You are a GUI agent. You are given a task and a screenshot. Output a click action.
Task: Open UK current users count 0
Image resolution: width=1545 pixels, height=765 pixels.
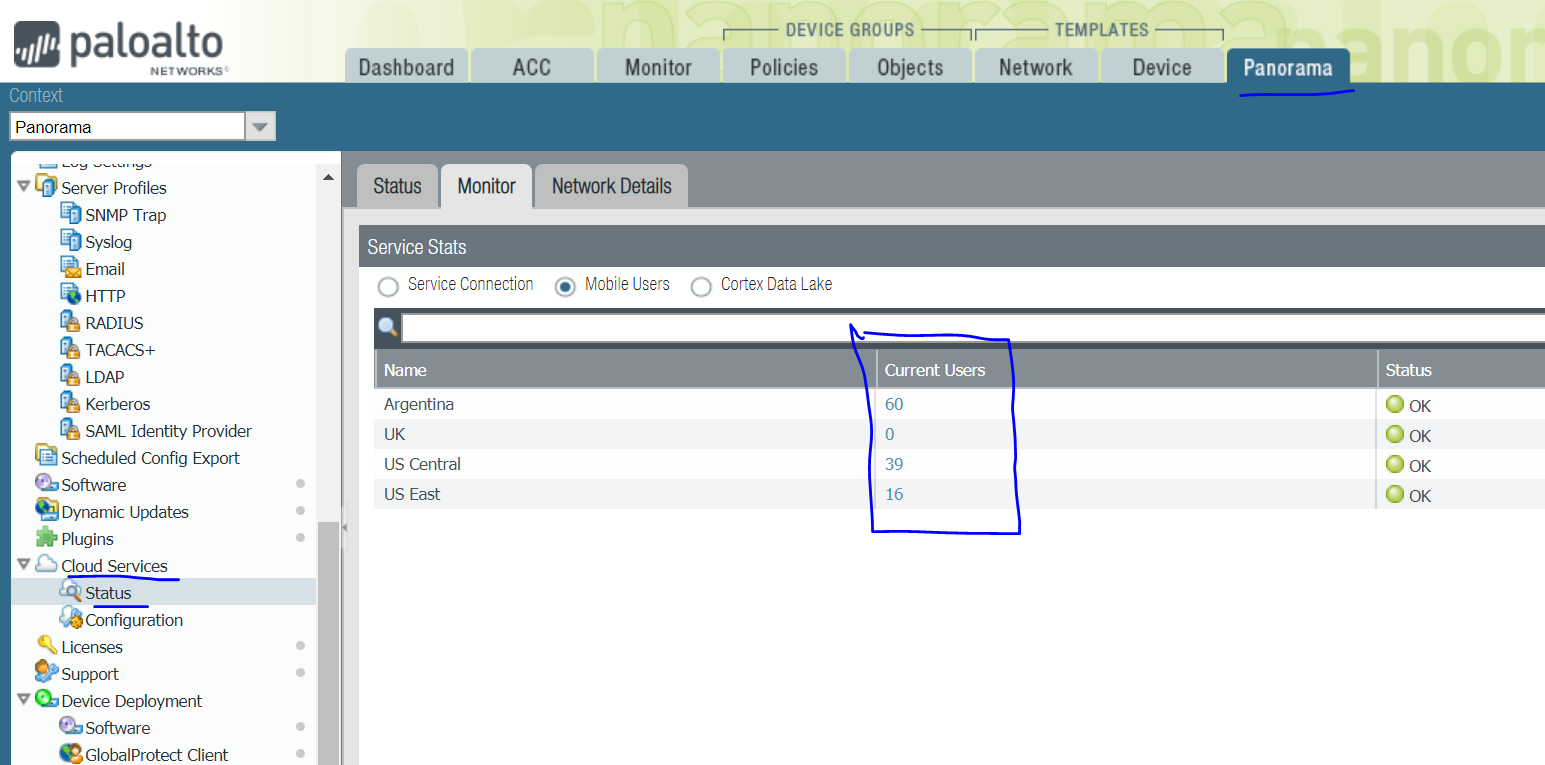[x=890, y=434]
